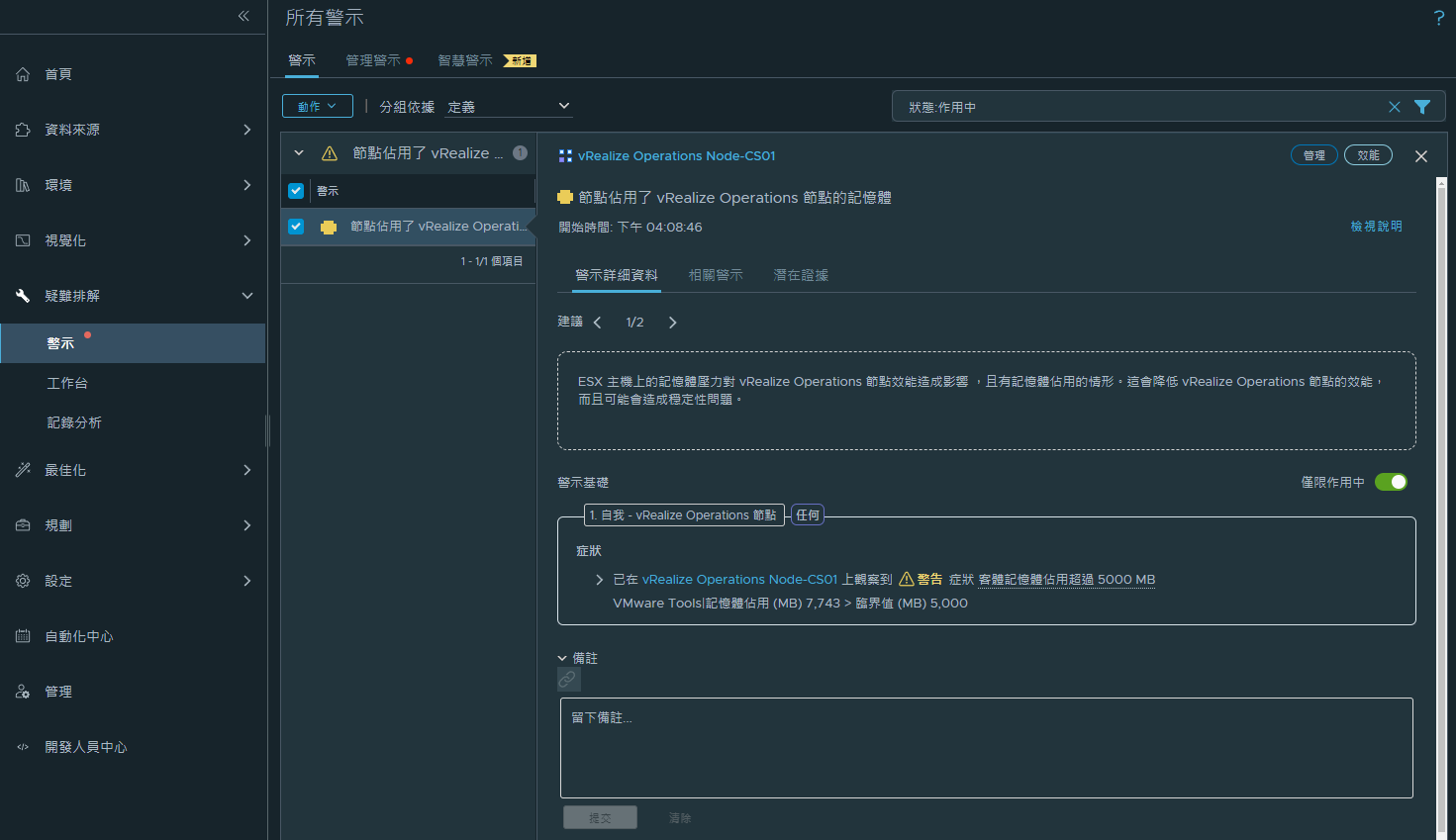The image size is (1456, 840).
Task: Click the 視覺化 chart icon
Action: (x=23, y=240)
